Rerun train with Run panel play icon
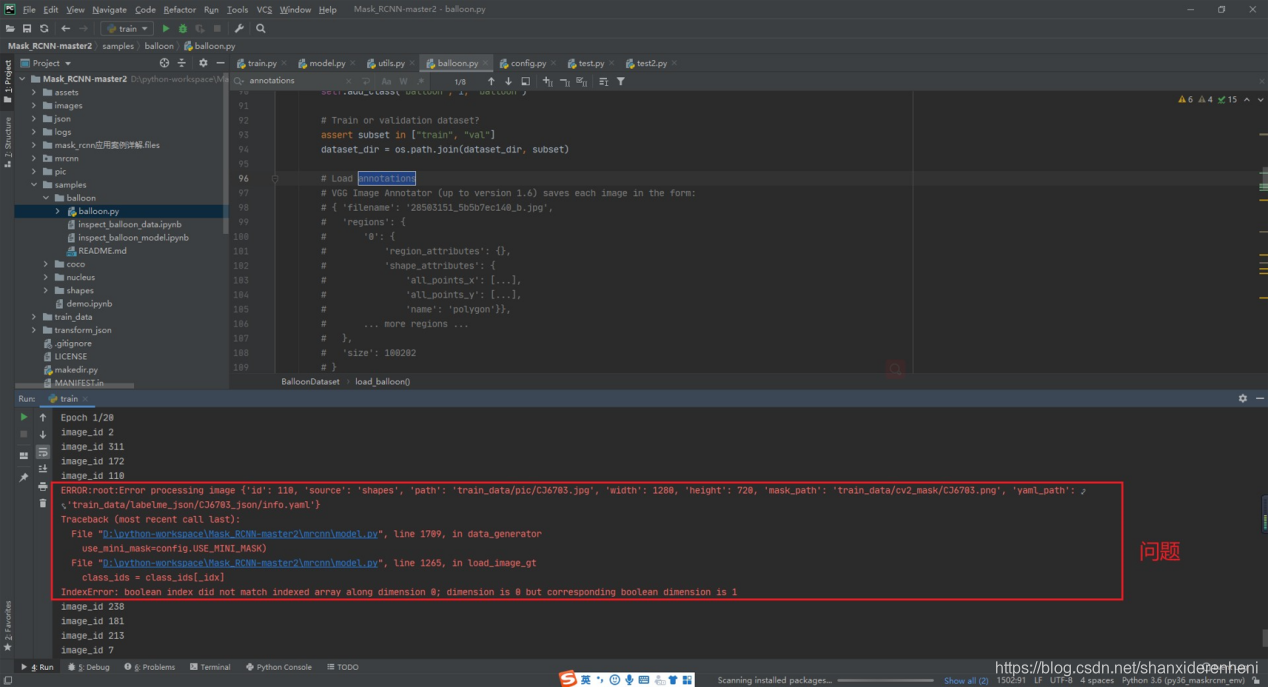1268x687 pixels. [24, 417]
